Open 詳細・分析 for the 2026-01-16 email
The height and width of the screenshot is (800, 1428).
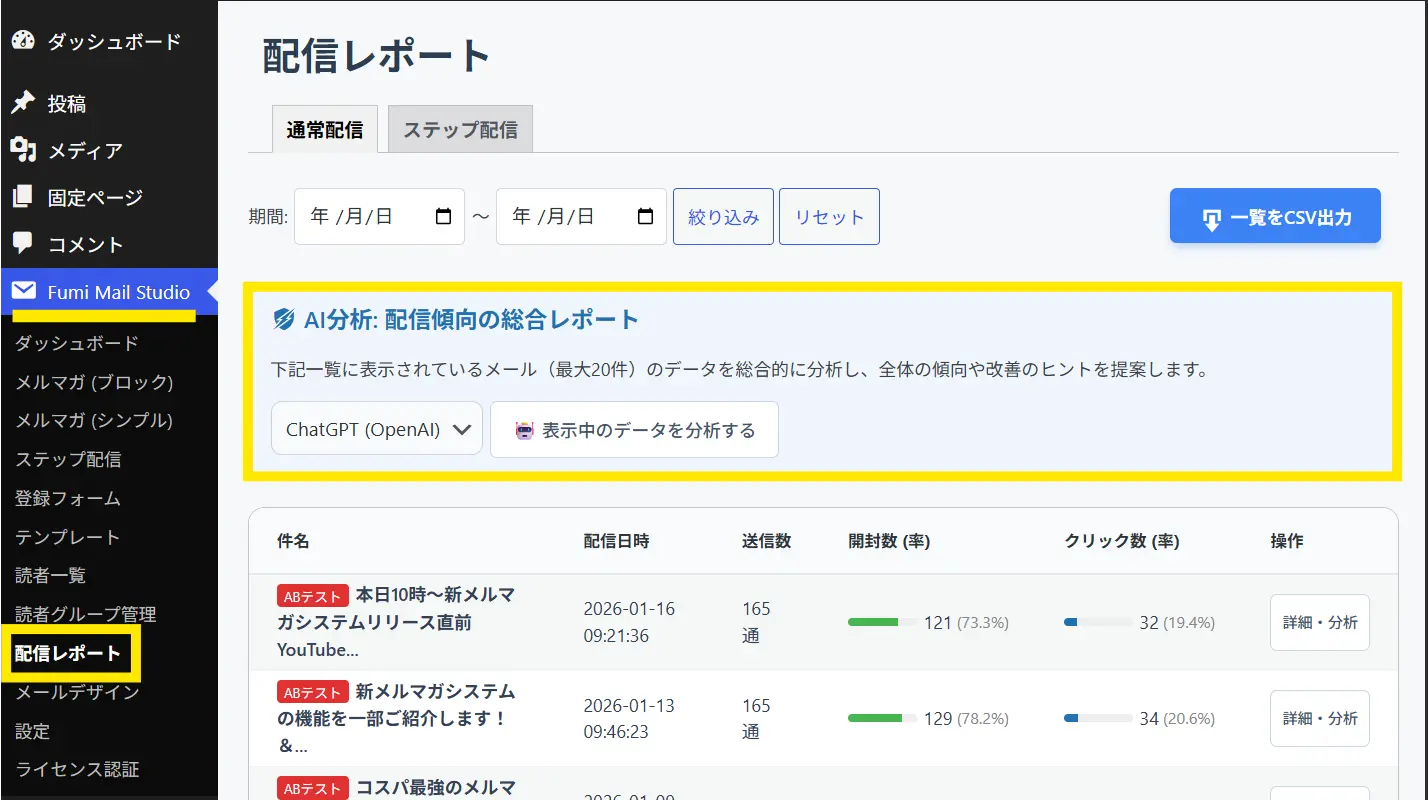1319,622
